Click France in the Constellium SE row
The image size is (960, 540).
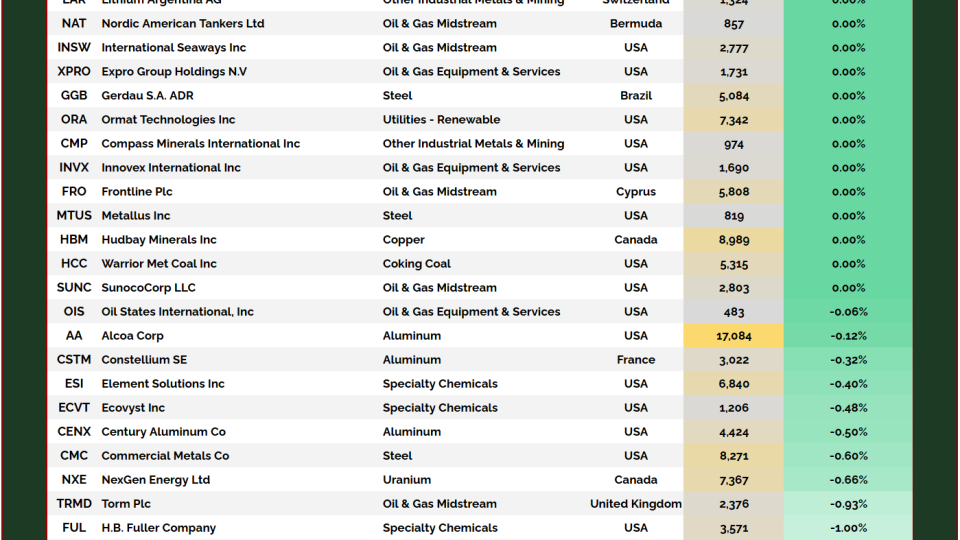tap(636, 360)
